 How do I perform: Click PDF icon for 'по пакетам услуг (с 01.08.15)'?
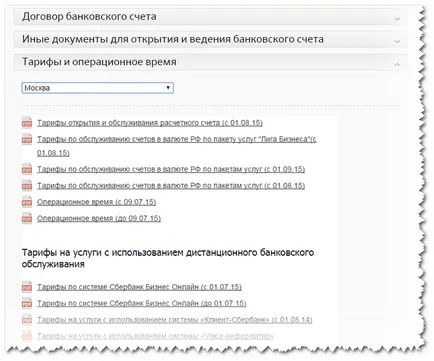click(27, 185)
